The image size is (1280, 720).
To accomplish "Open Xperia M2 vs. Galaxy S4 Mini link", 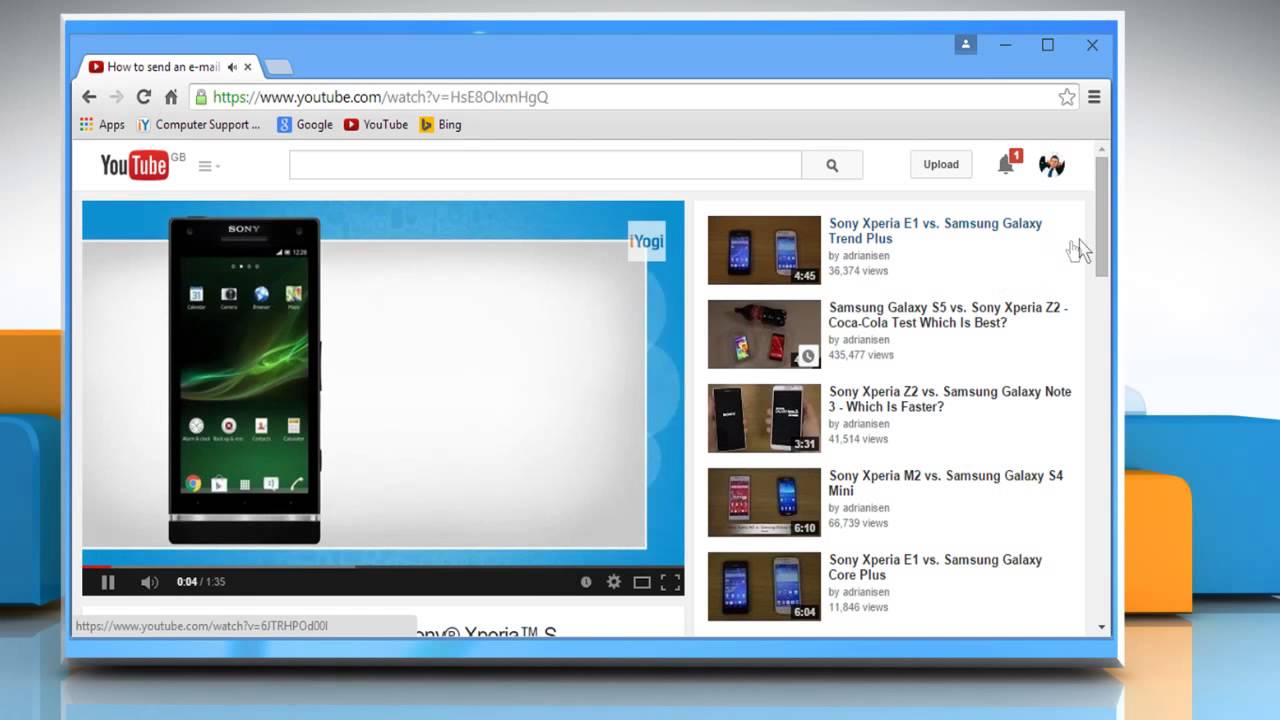I will [946, 483].
